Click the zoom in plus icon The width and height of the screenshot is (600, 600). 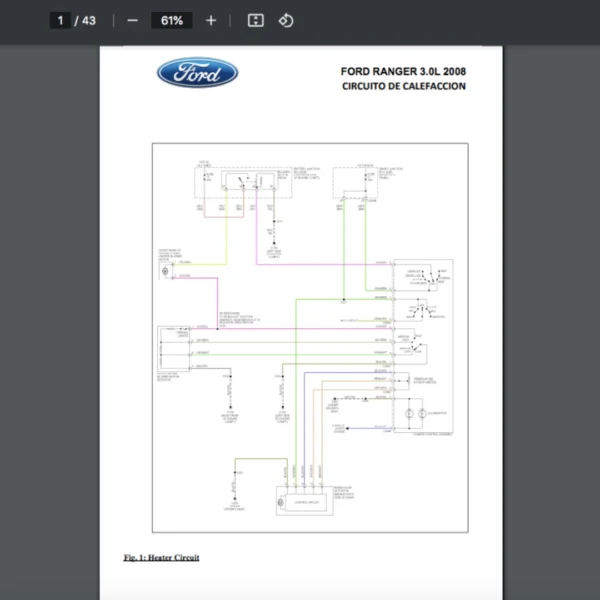click(x=210, y=20)
